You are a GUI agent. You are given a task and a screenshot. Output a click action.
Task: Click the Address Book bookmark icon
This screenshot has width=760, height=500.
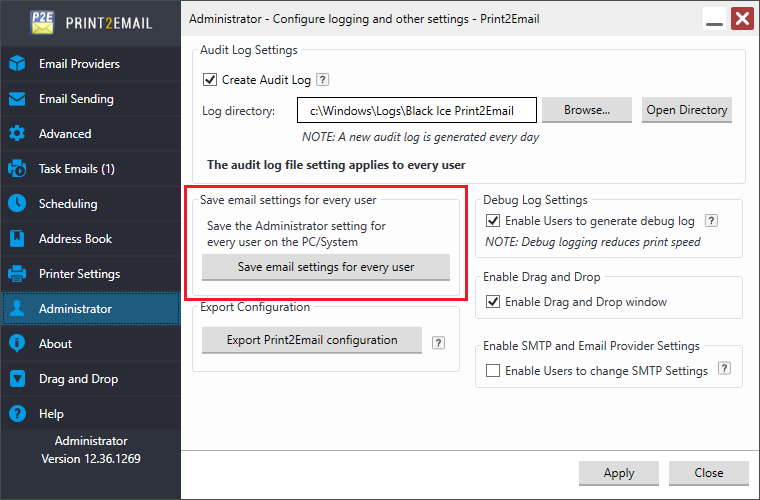17,238
